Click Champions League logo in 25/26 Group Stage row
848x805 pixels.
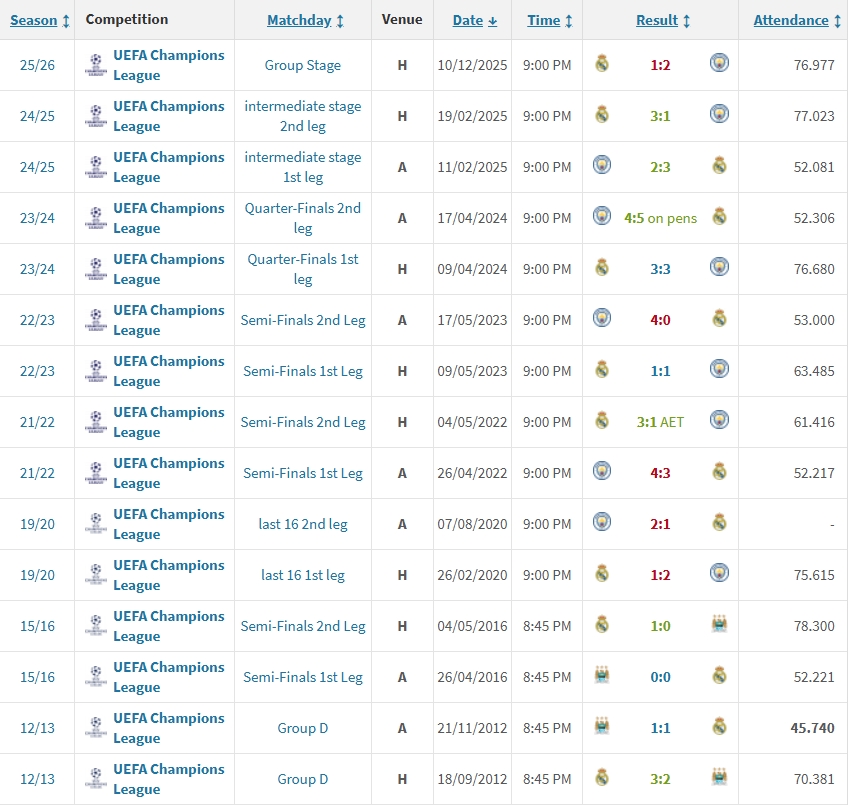[x=95, y=65]
